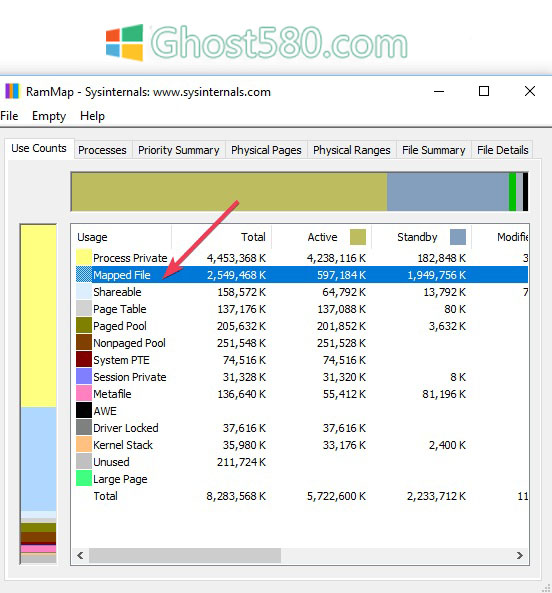Viewport: 552px width, 593px height.
Task: Click the Active olive color swatch in header
Action: (358, 237)
